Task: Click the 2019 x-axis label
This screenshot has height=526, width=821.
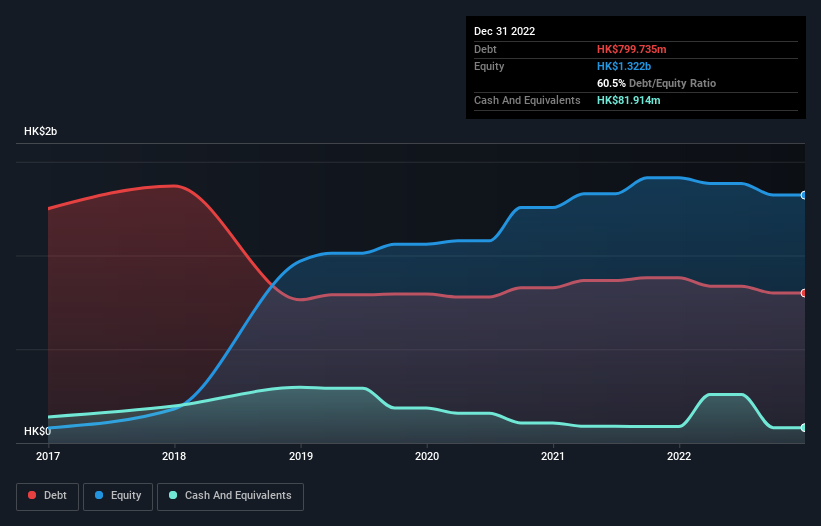Action: [301, 456]
